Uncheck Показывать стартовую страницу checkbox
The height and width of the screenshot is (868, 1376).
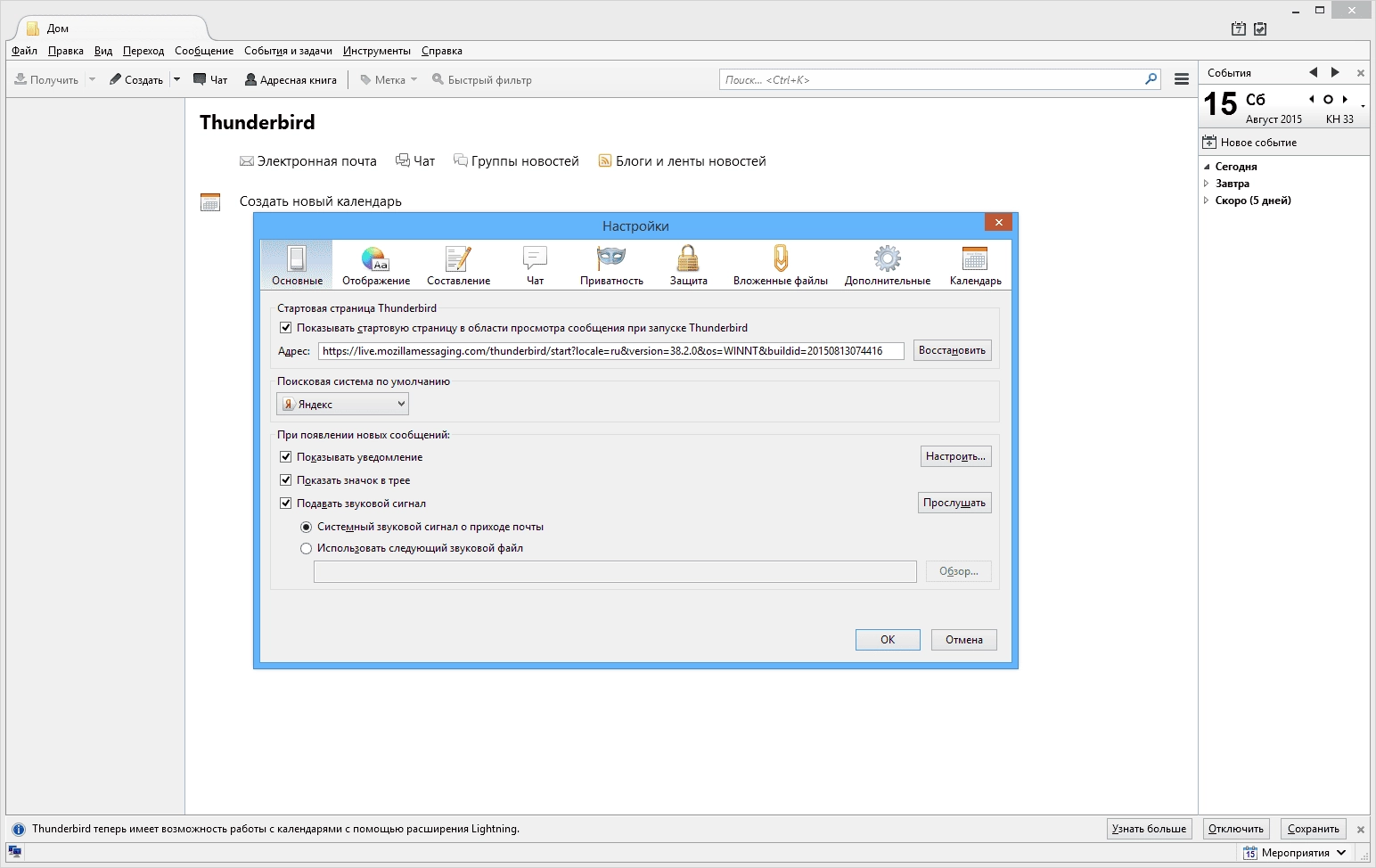tap(286, 327)
